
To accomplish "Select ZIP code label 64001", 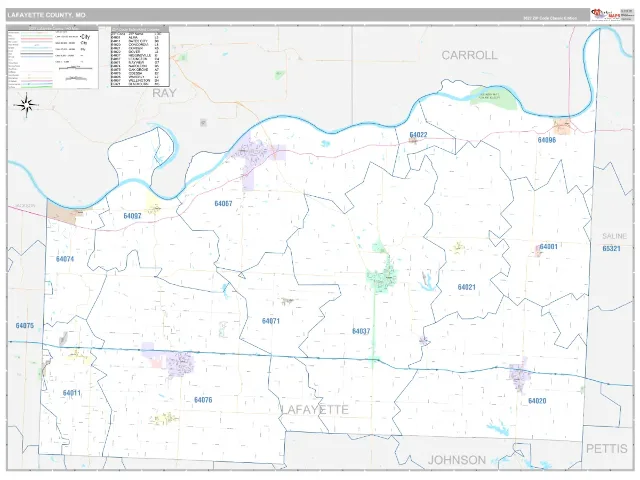I will [x=549, y=247].
